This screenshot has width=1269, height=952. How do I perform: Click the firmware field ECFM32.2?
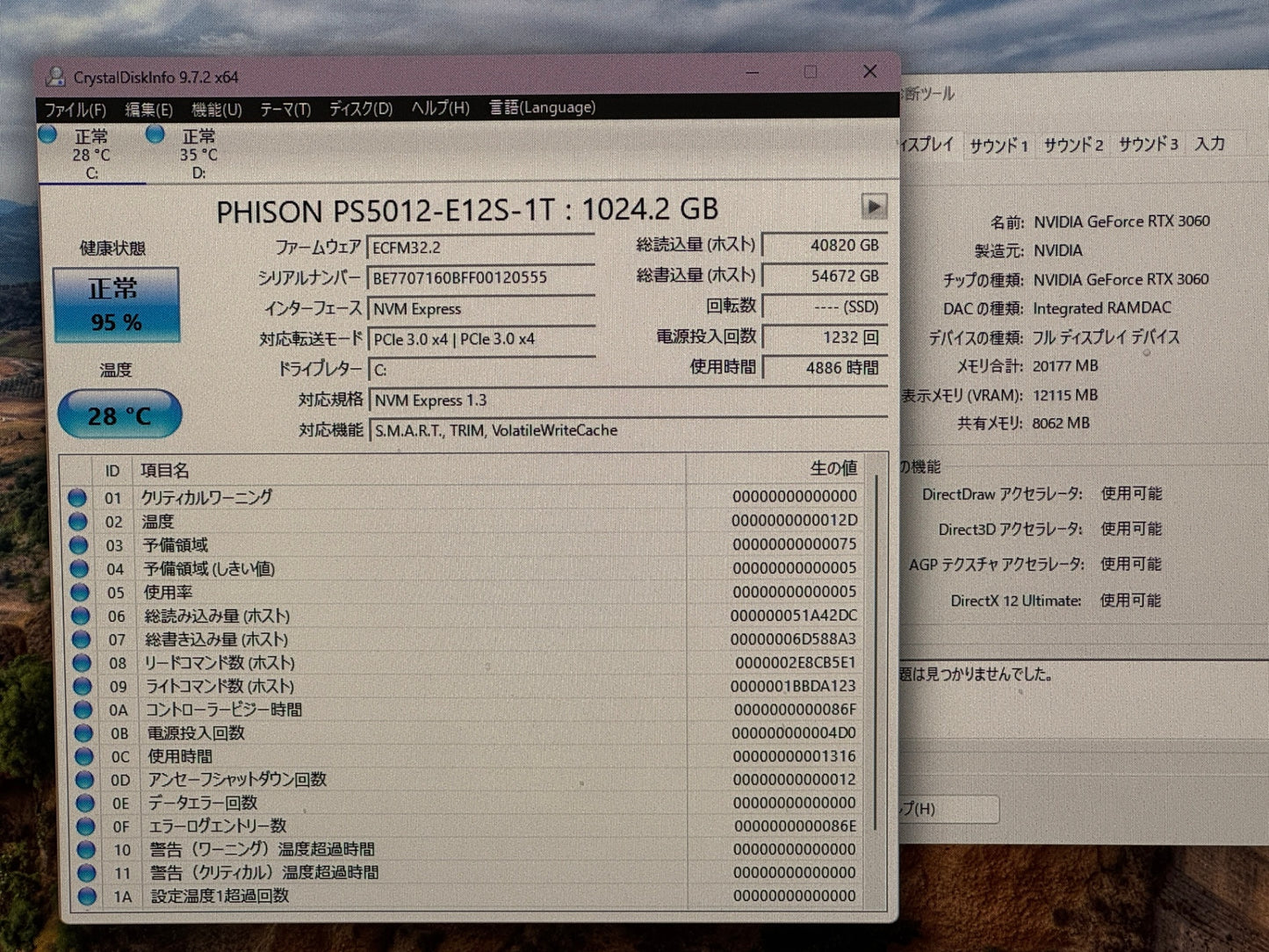click(480, 248)
